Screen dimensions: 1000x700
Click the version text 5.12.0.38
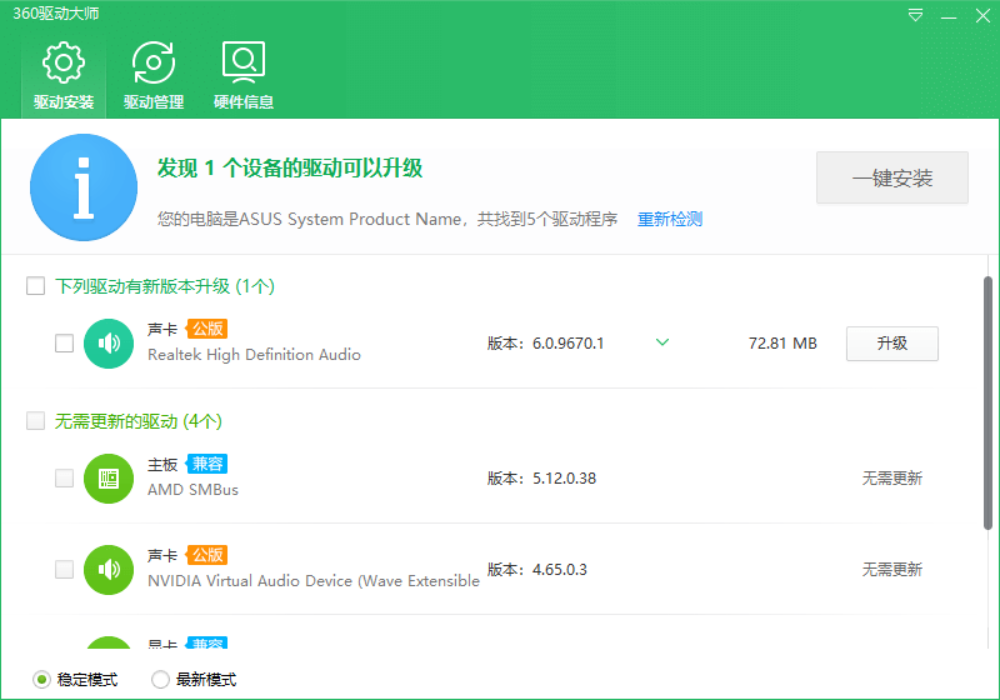coord(564,479)
